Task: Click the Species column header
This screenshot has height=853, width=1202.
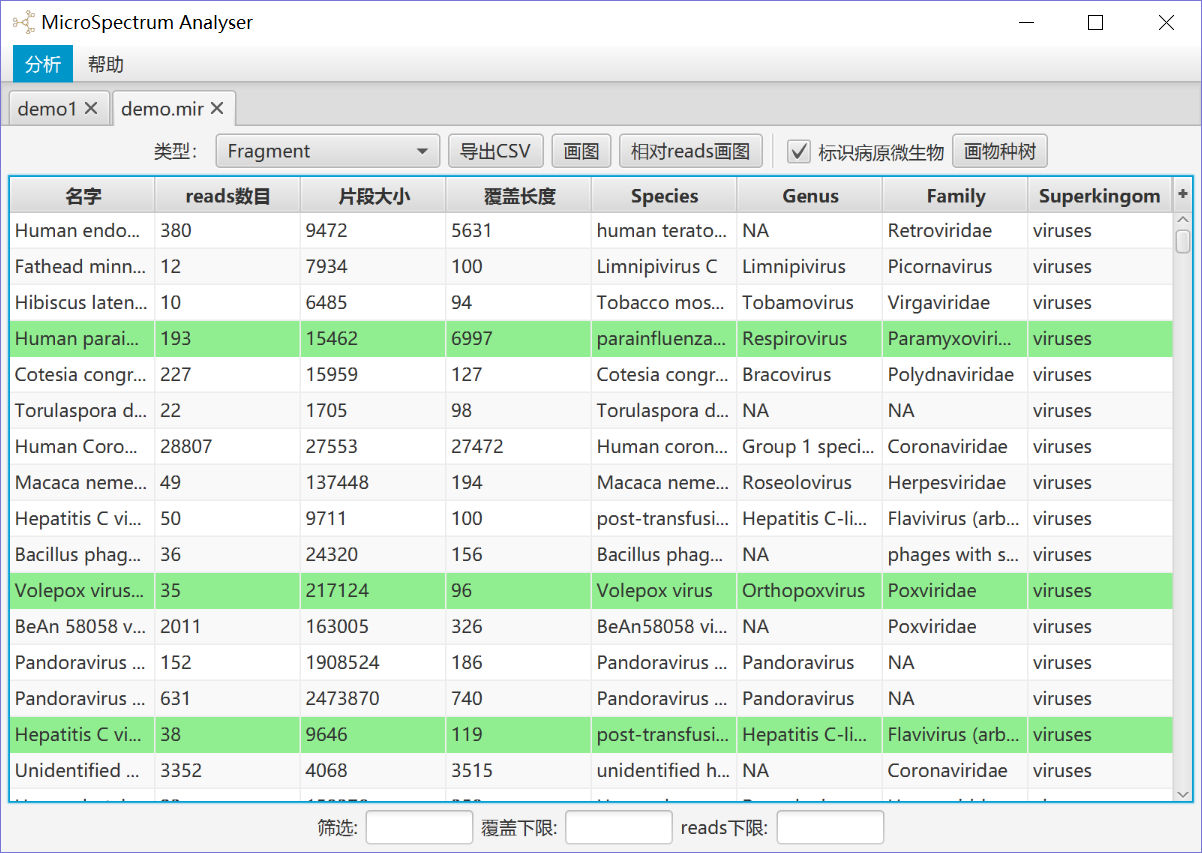Action: click(664, 196)
